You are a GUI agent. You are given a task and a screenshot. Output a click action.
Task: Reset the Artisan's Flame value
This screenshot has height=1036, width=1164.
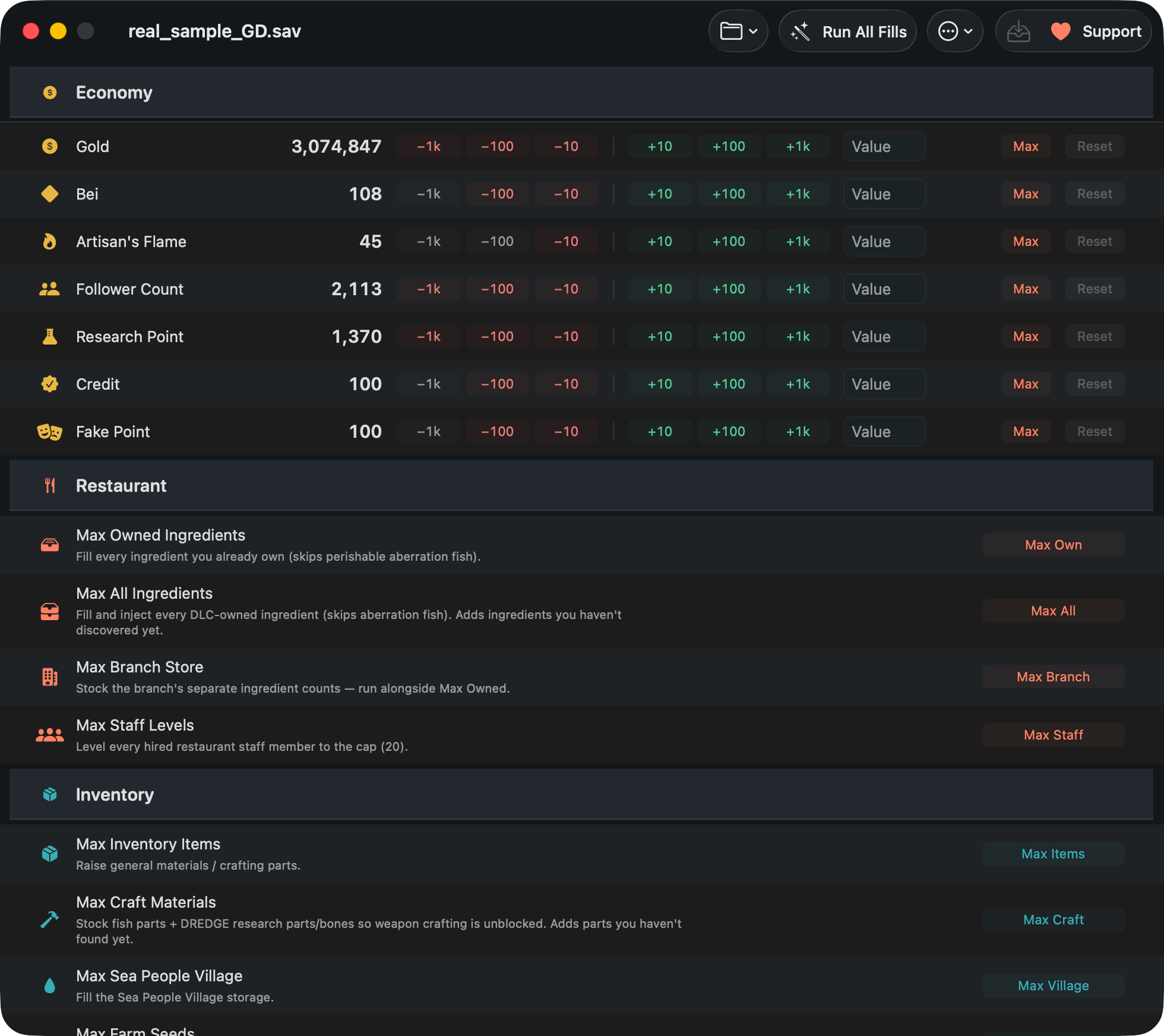pos(1095,241)
